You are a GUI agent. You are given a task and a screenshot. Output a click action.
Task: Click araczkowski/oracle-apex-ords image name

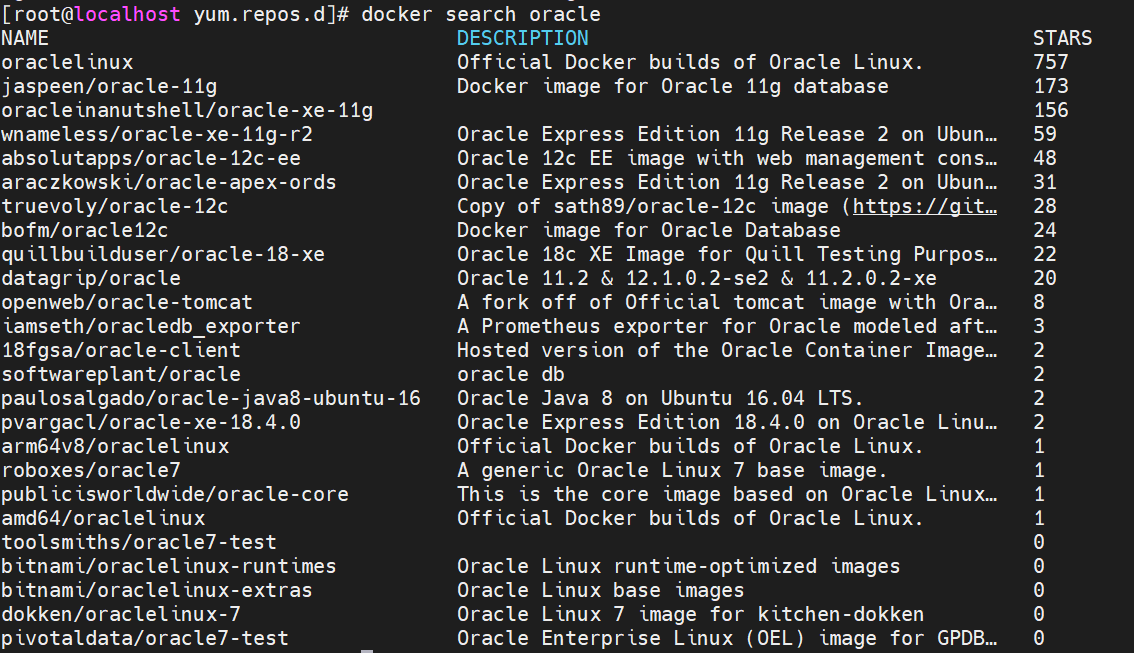coord(169,183)
